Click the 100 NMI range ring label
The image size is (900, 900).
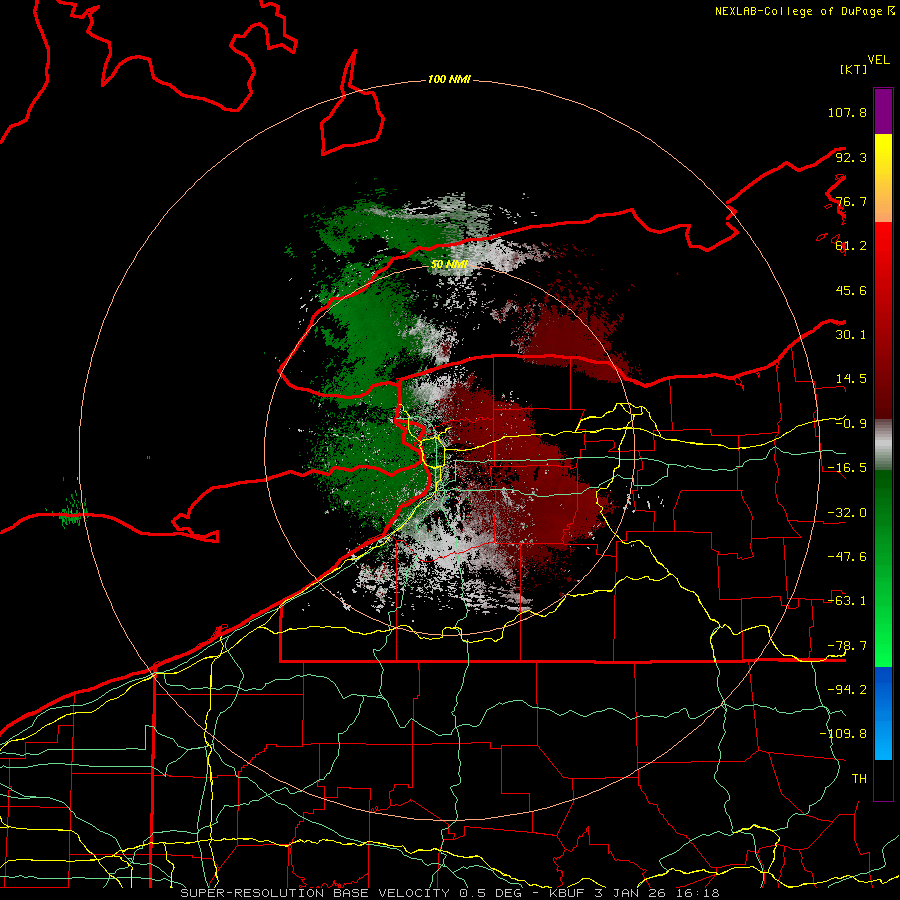449,79
